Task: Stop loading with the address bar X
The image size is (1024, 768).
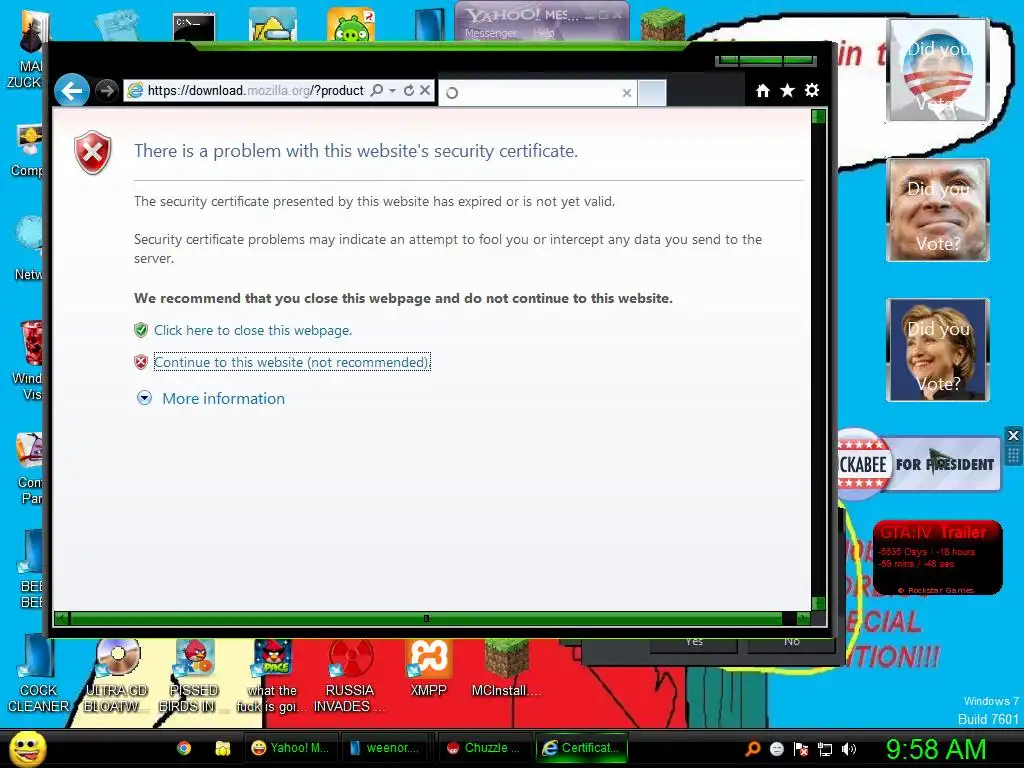Action: (424, 90)
